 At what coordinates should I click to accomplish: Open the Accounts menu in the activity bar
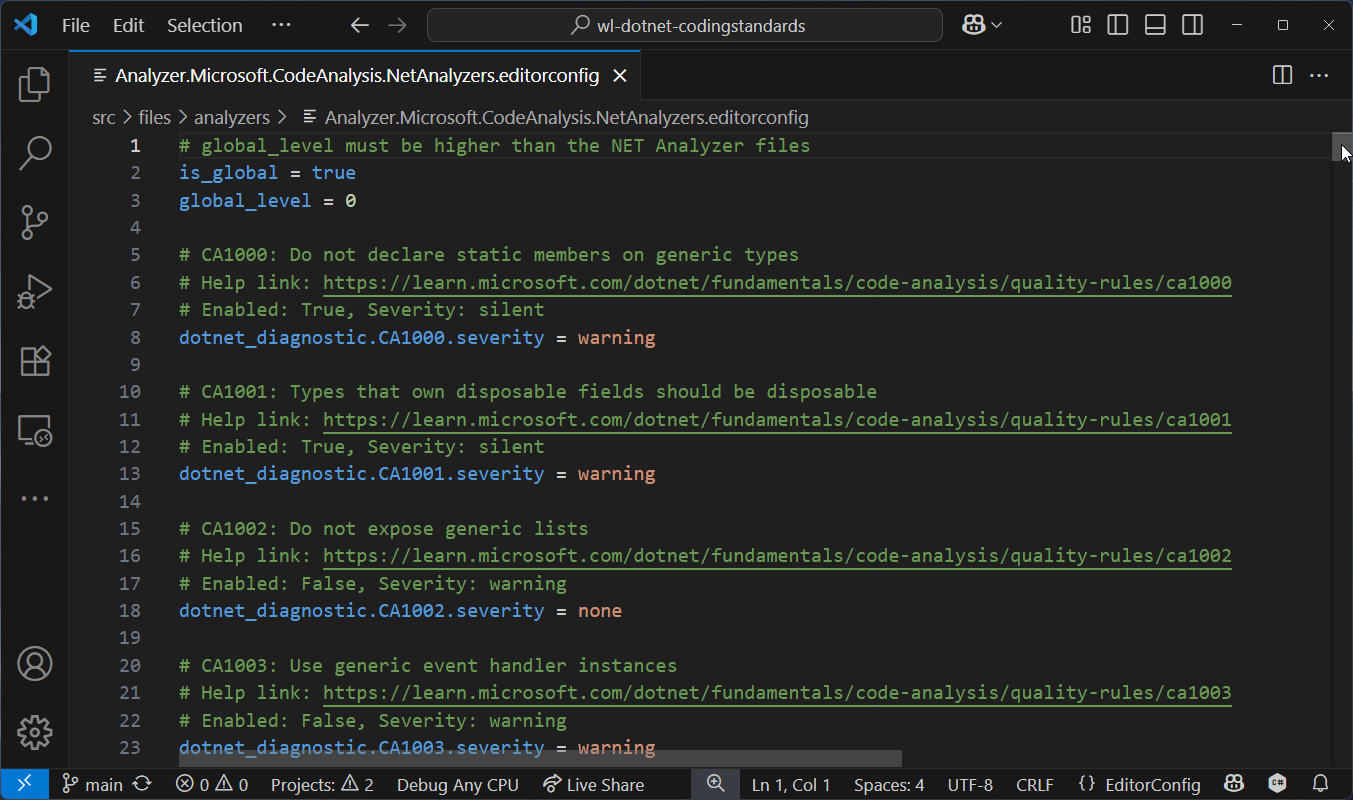pyautogui.click(x=34, y=663)
